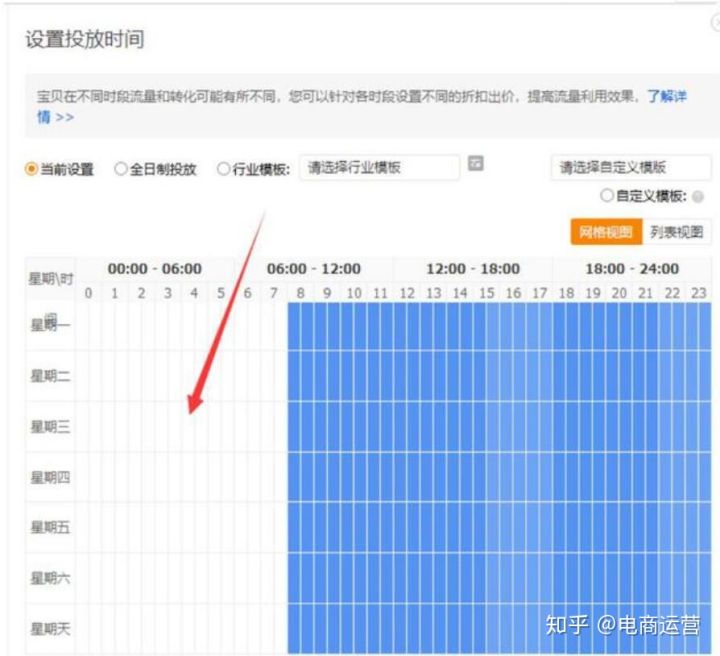Viewport: 720px width, 656px height.
Task: Close the 设置投放时间 dialog
Action: point(714,22)
